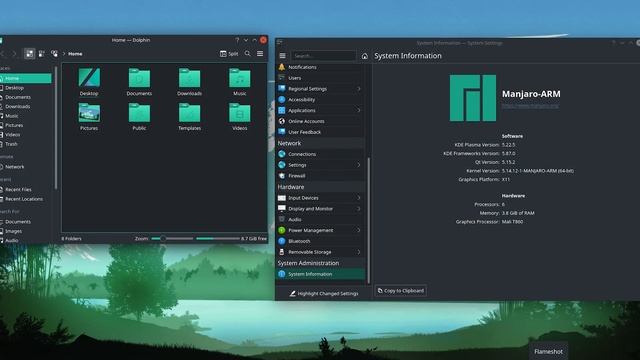Click the Dolphin Places panel scrollbar
This screenshot has width=640, height=360.
(x=56, y=128)
